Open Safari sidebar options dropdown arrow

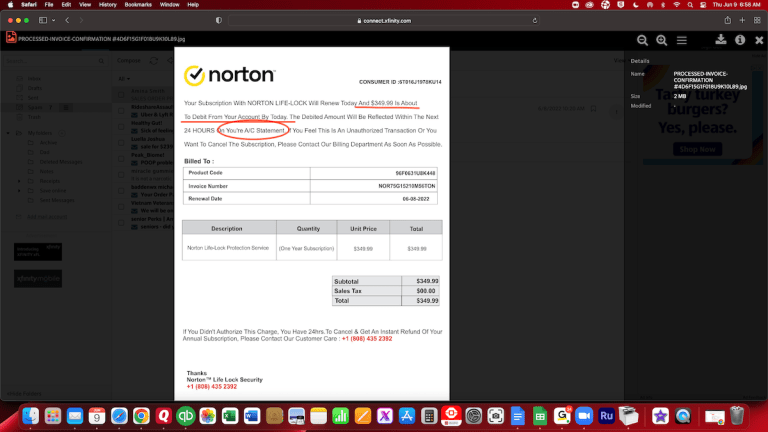[53, 21]
